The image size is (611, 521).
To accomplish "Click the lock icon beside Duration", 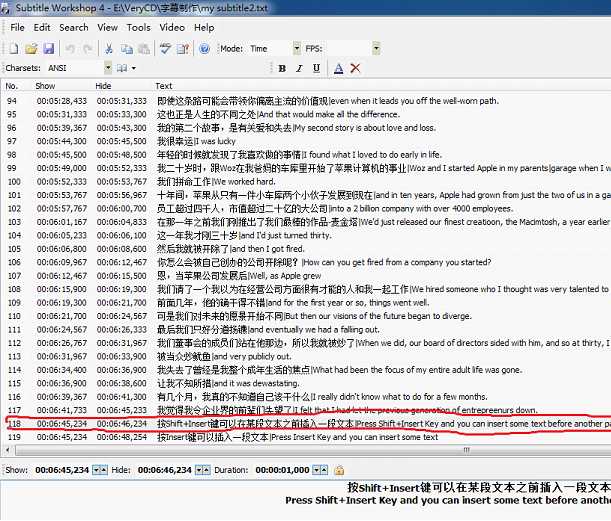I will click(339, 470).
